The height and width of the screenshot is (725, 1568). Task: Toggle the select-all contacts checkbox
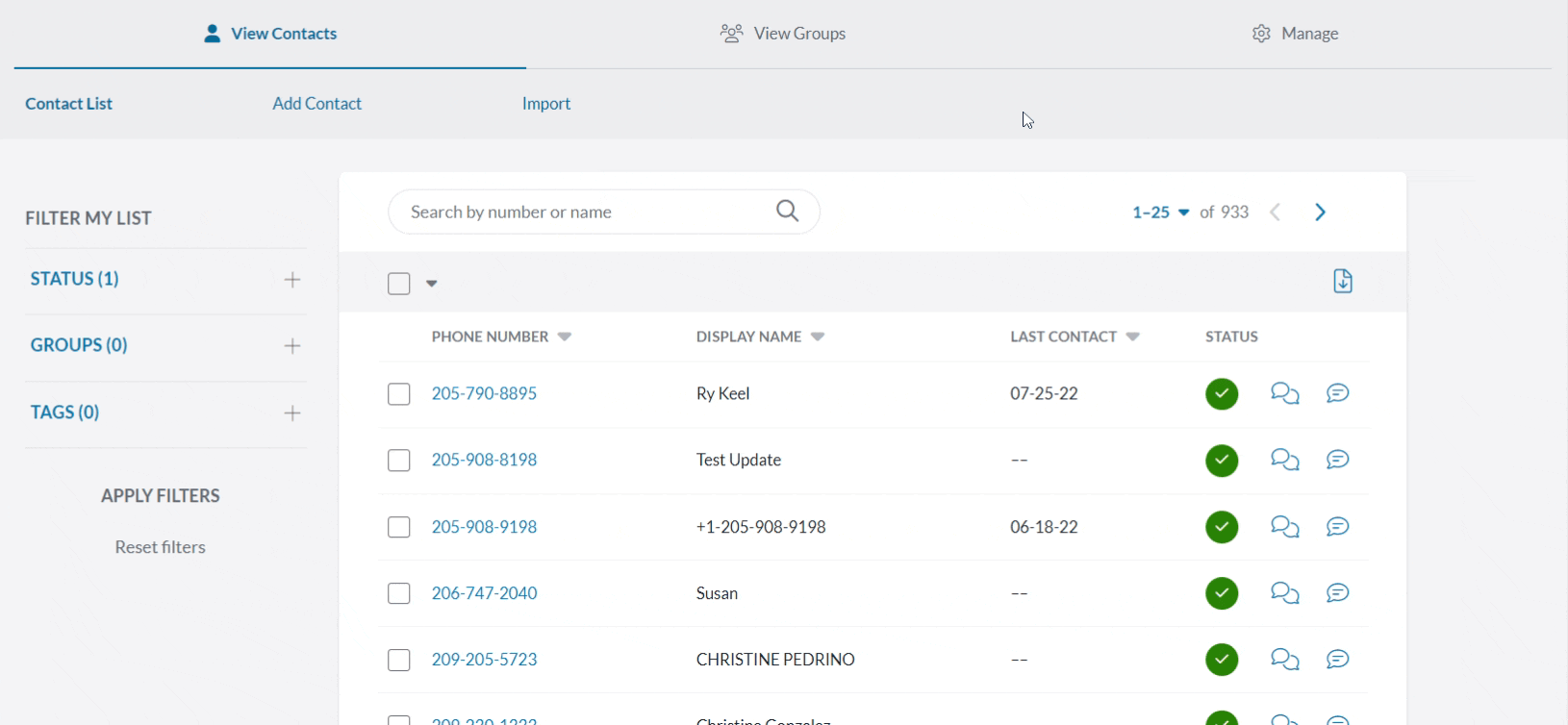pos(399,284)
